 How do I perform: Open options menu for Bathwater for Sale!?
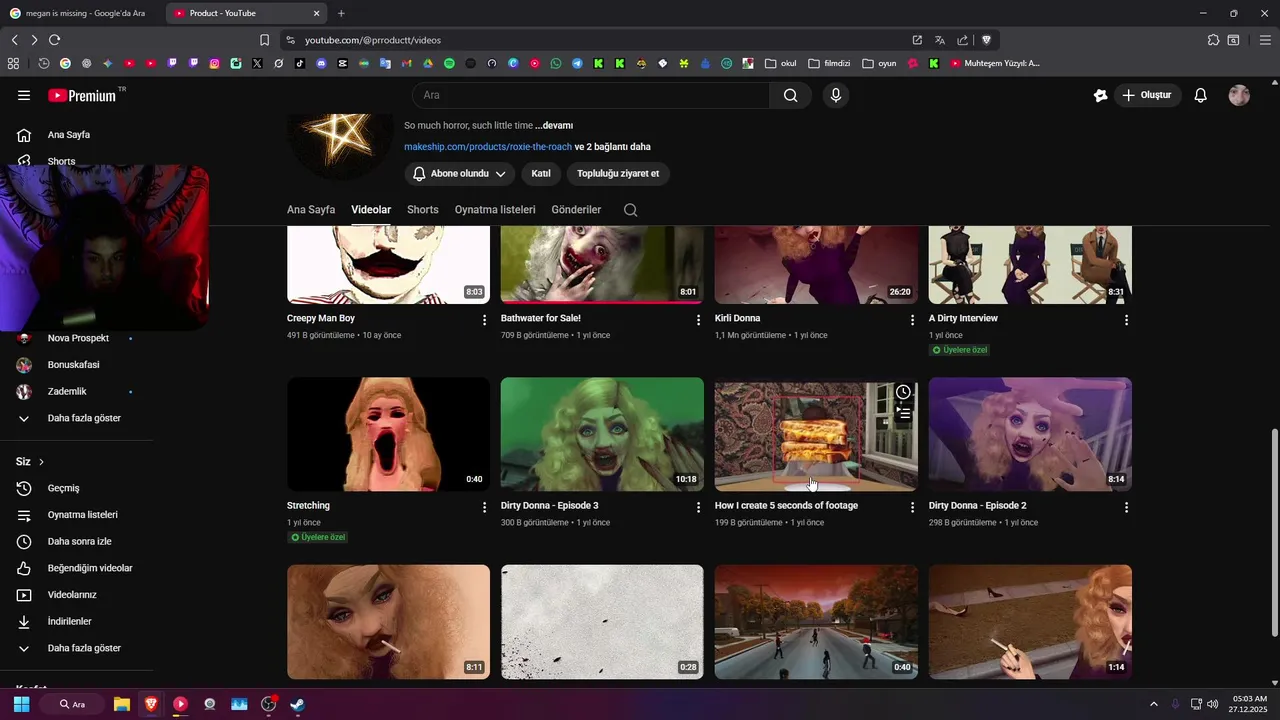coord(698,320)
